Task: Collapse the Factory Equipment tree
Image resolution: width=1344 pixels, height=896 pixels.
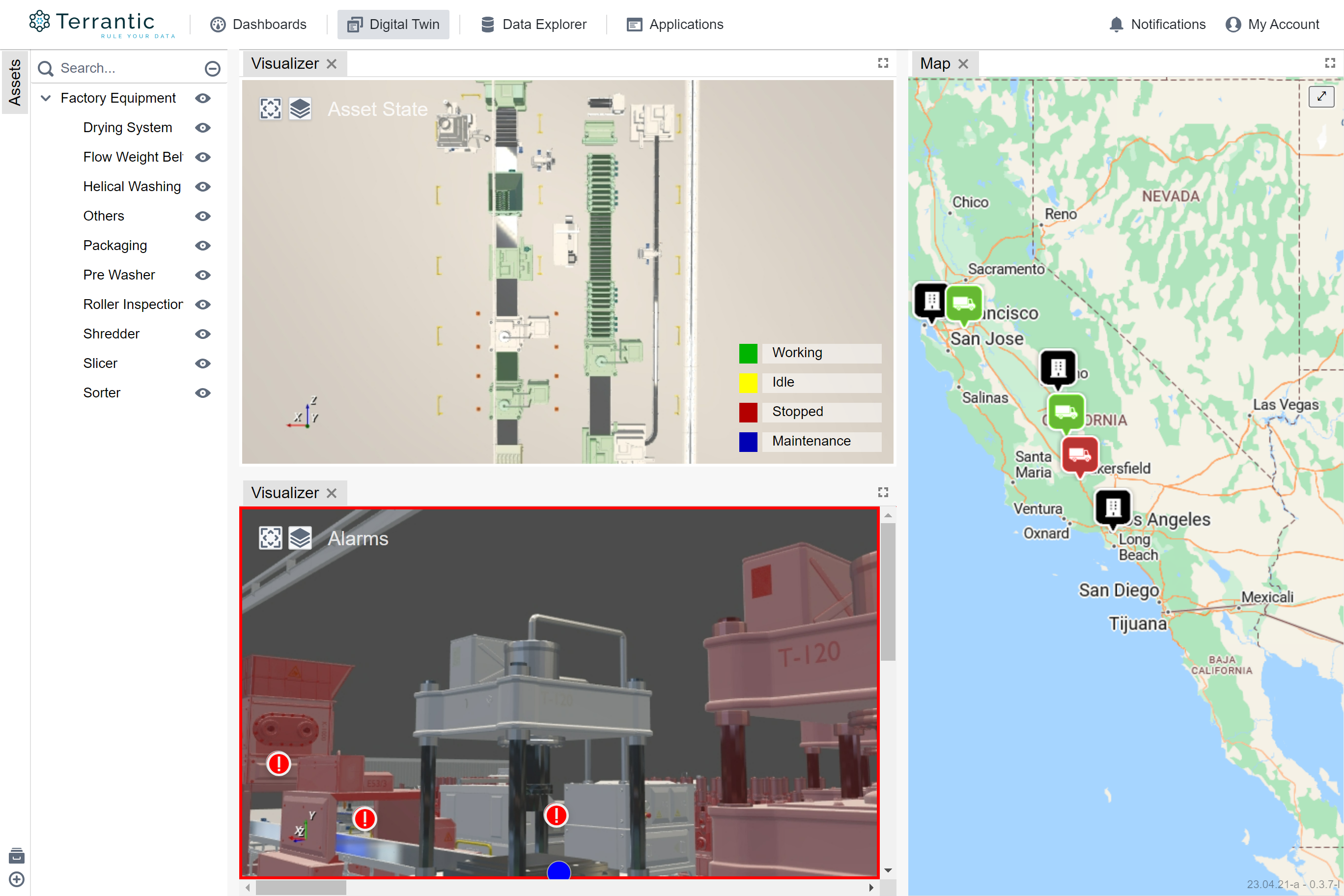Action: (46, 98)
